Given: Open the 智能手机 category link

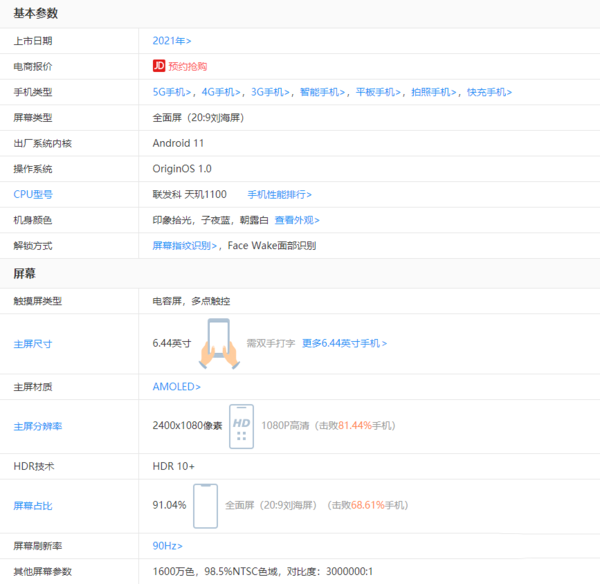Looking at the screenshot, I should (x=320, y=92).
